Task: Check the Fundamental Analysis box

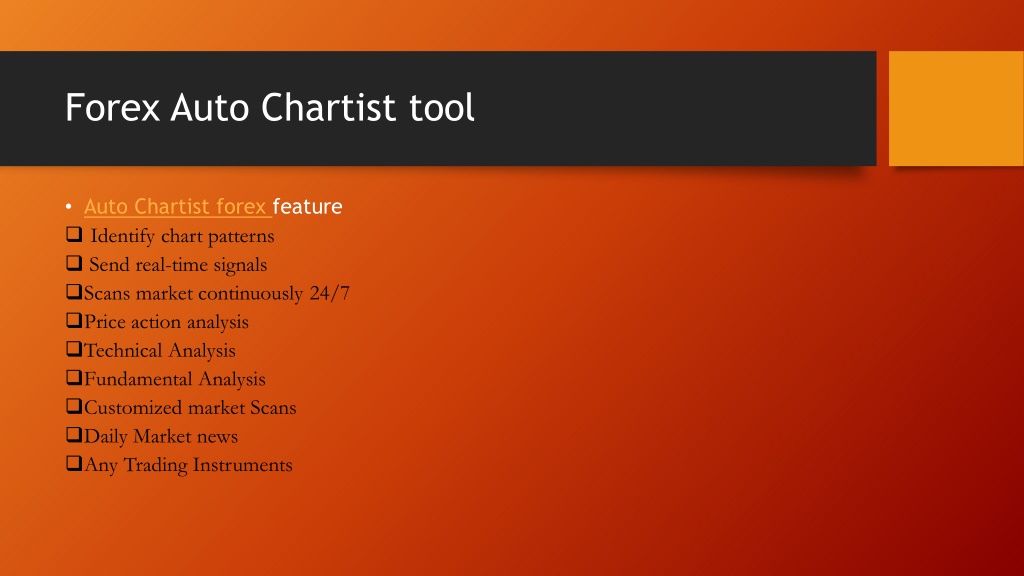Action: 74,377
